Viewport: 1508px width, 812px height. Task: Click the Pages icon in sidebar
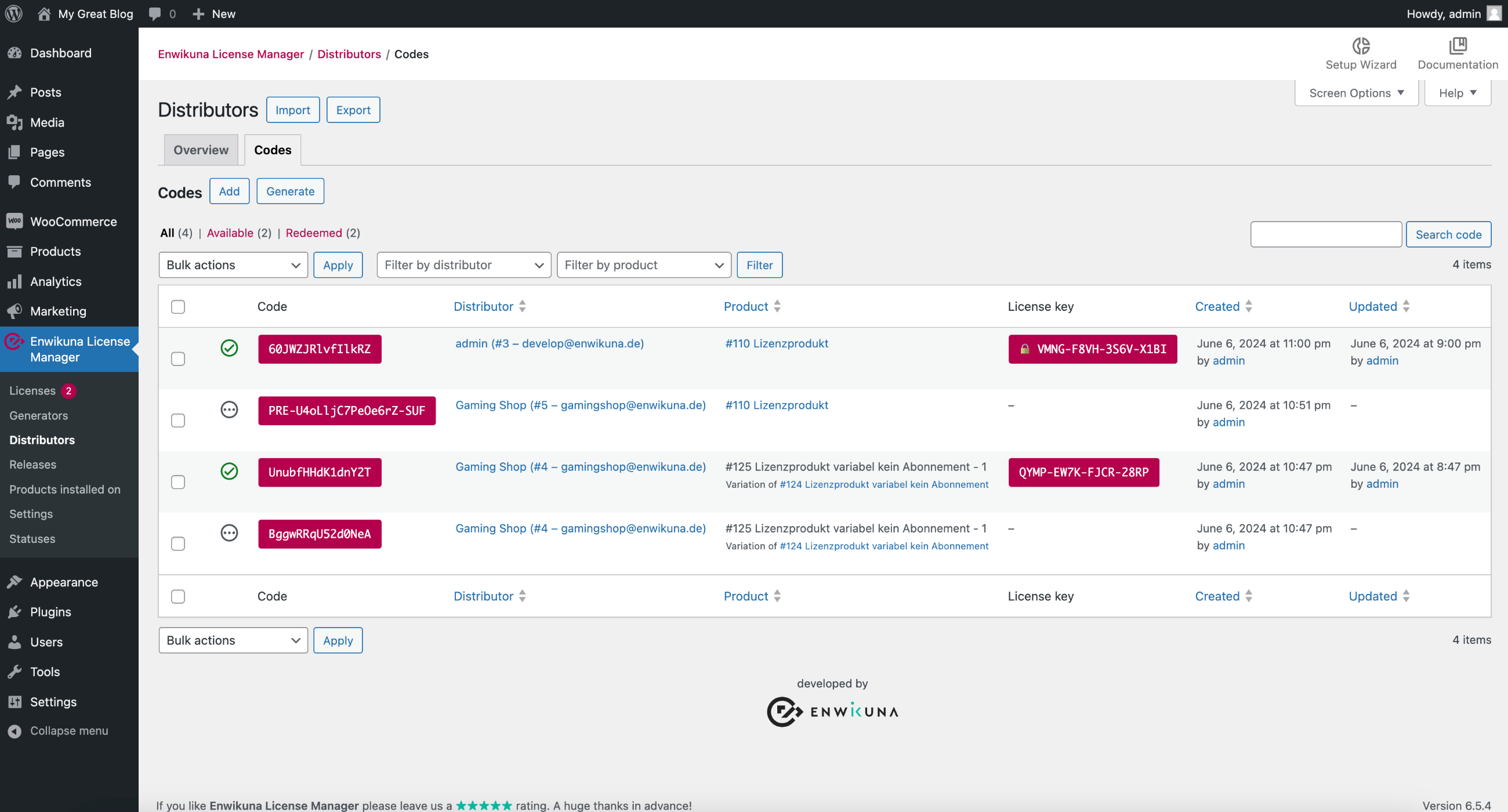14,152
